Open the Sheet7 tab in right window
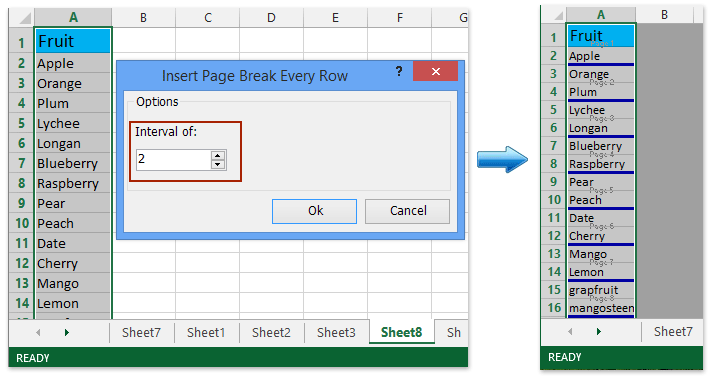Viewport: 709px width, 377px height. pos(673,332)
